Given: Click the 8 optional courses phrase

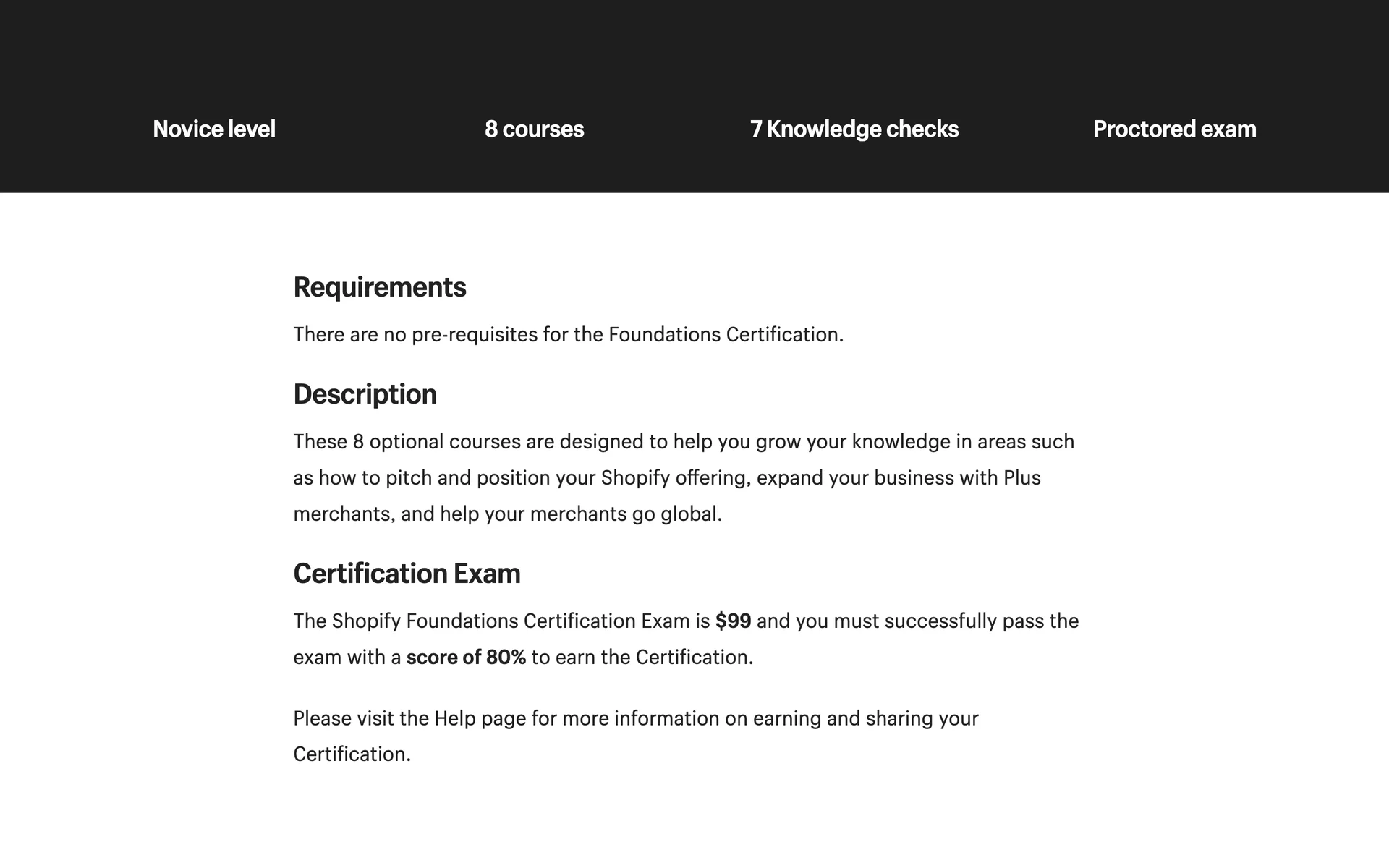Looking at the screenshot, I should pos(398,442).
